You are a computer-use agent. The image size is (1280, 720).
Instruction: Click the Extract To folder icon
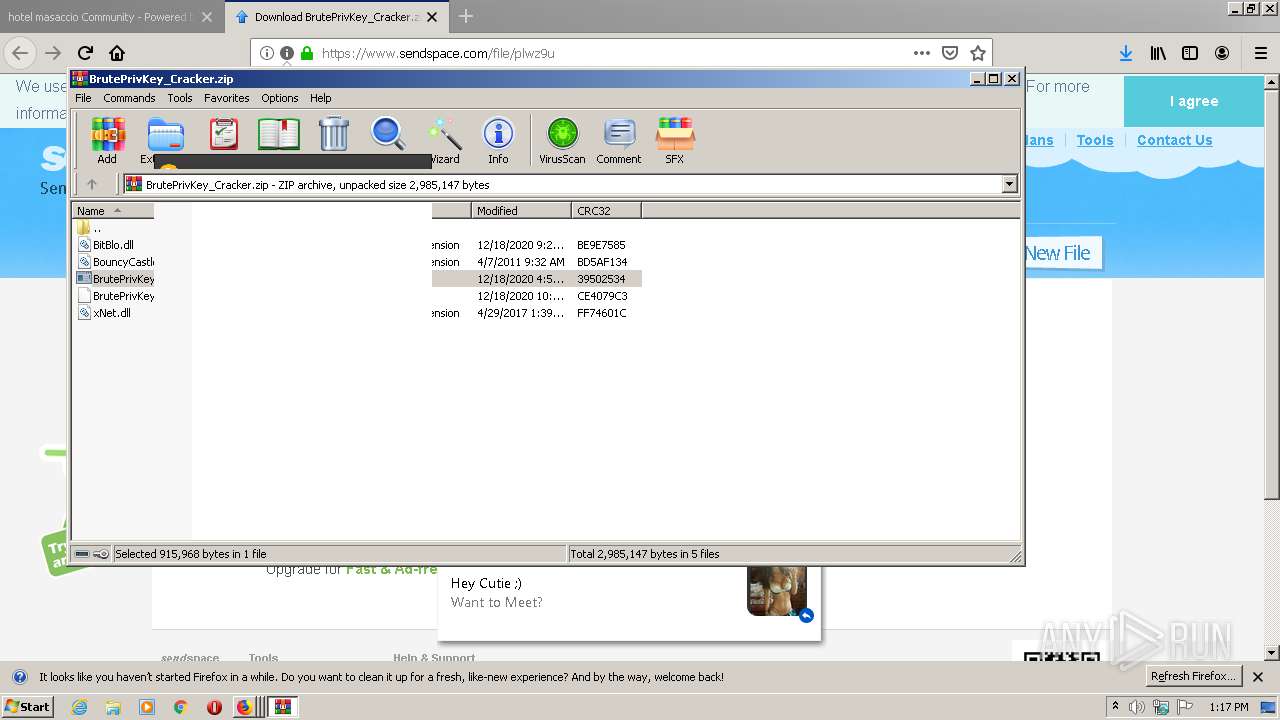[x=165, y=134]
